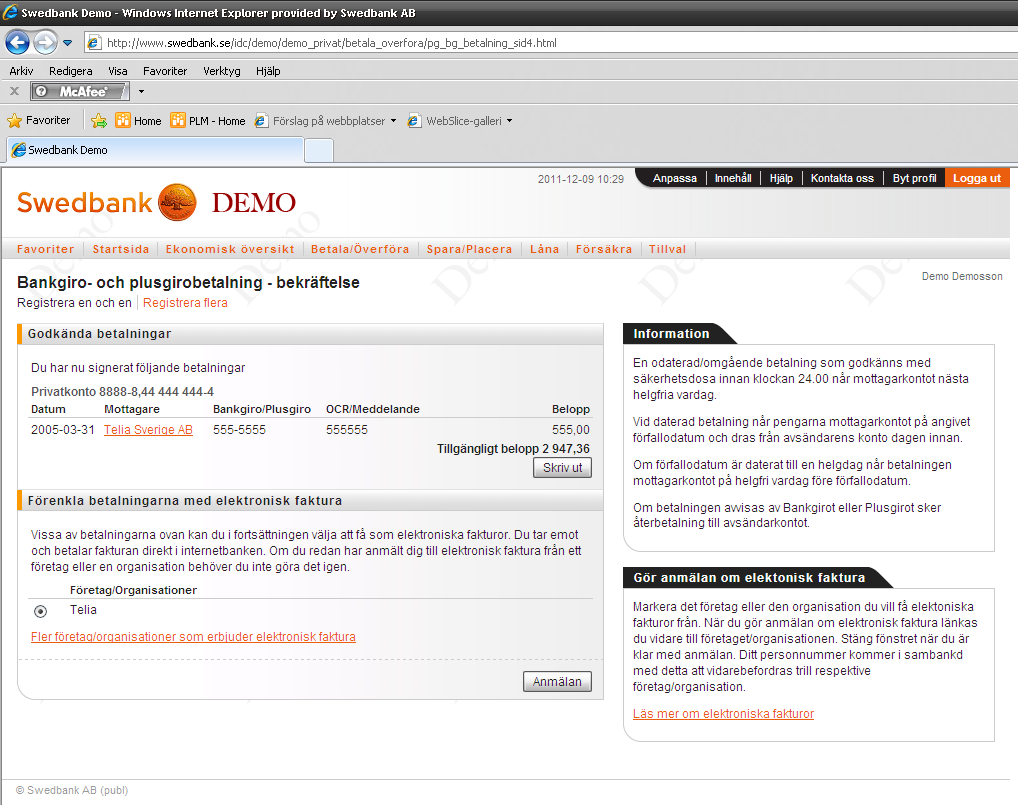Click the bankgiro number 555-5555
Screen dimensions: 1018x805
pos(239,430)
